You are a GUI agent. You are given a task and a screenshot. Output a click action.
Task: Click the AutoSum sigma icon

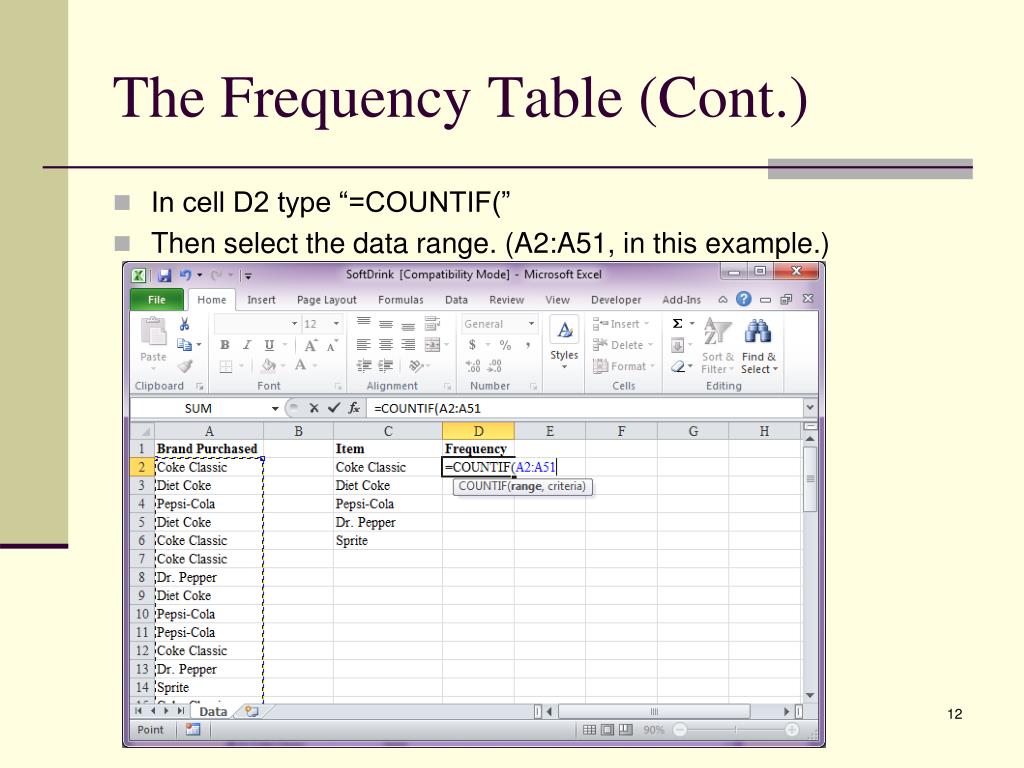[x=678, y=324]
